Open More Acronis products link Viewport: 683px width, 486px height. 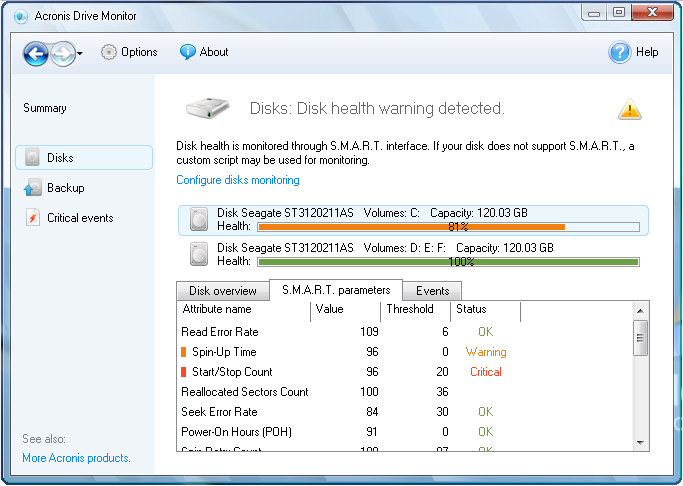[x=76, y=458]
